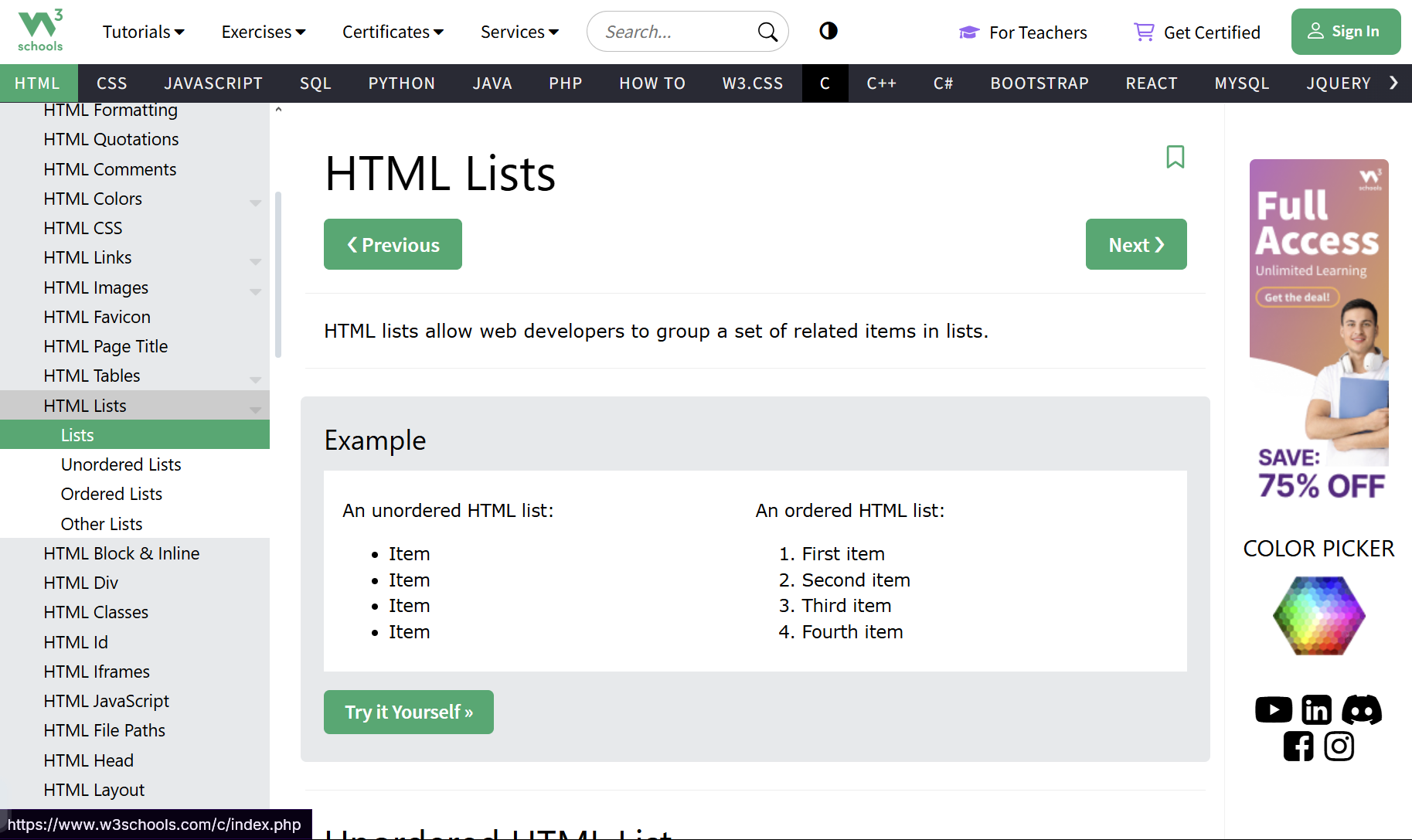Collapse the HTML Lists sidebar section
Image resolution: width=1412 pixels, height=840 pixels.
tap(255, 408)
